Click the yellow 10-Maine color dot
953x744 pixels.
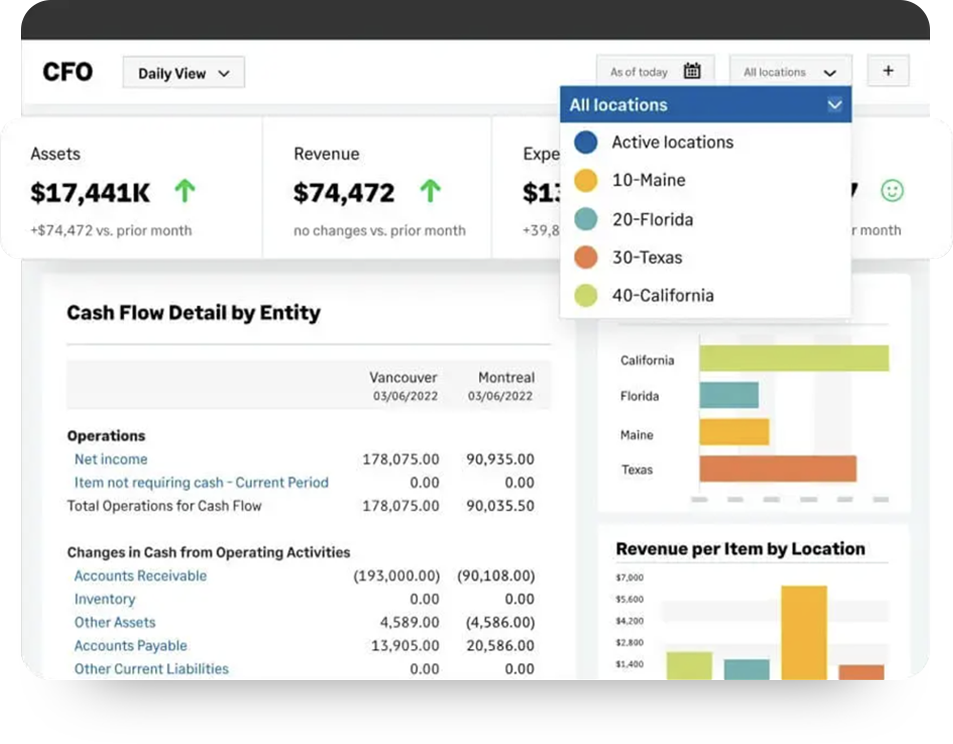(586, 181)
